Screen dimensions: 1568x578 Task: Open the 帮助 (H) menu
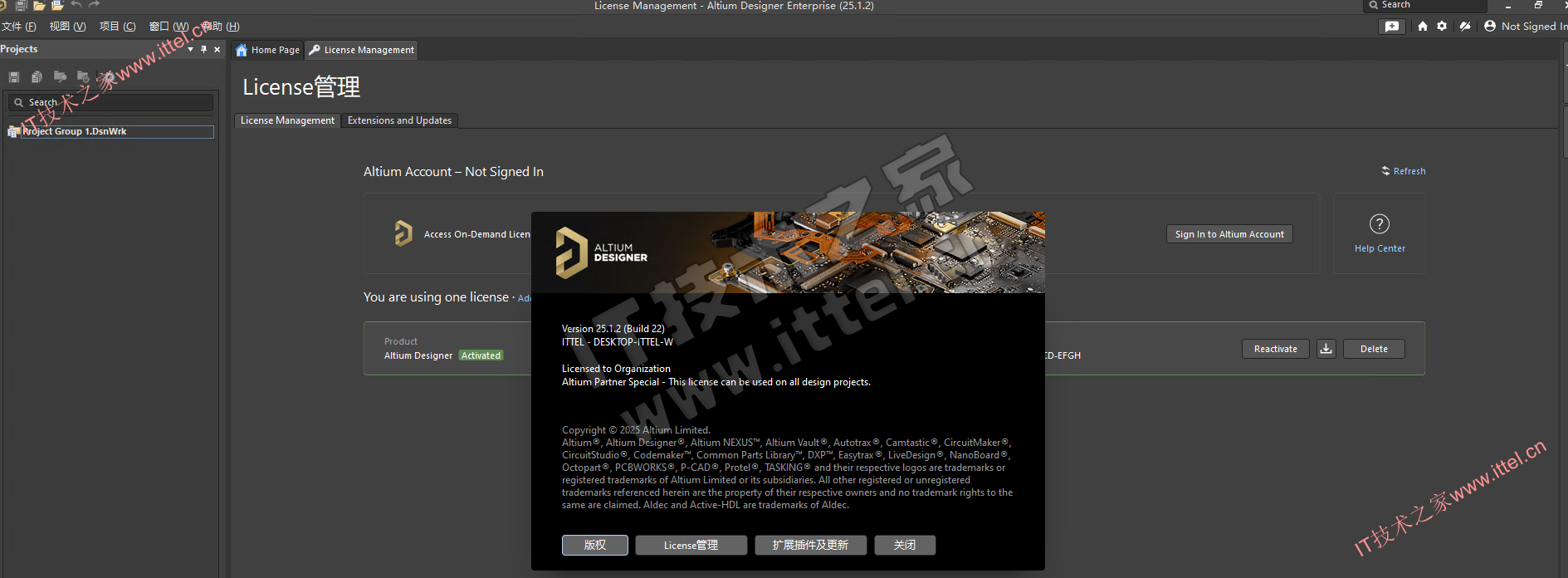click(221, 27)
